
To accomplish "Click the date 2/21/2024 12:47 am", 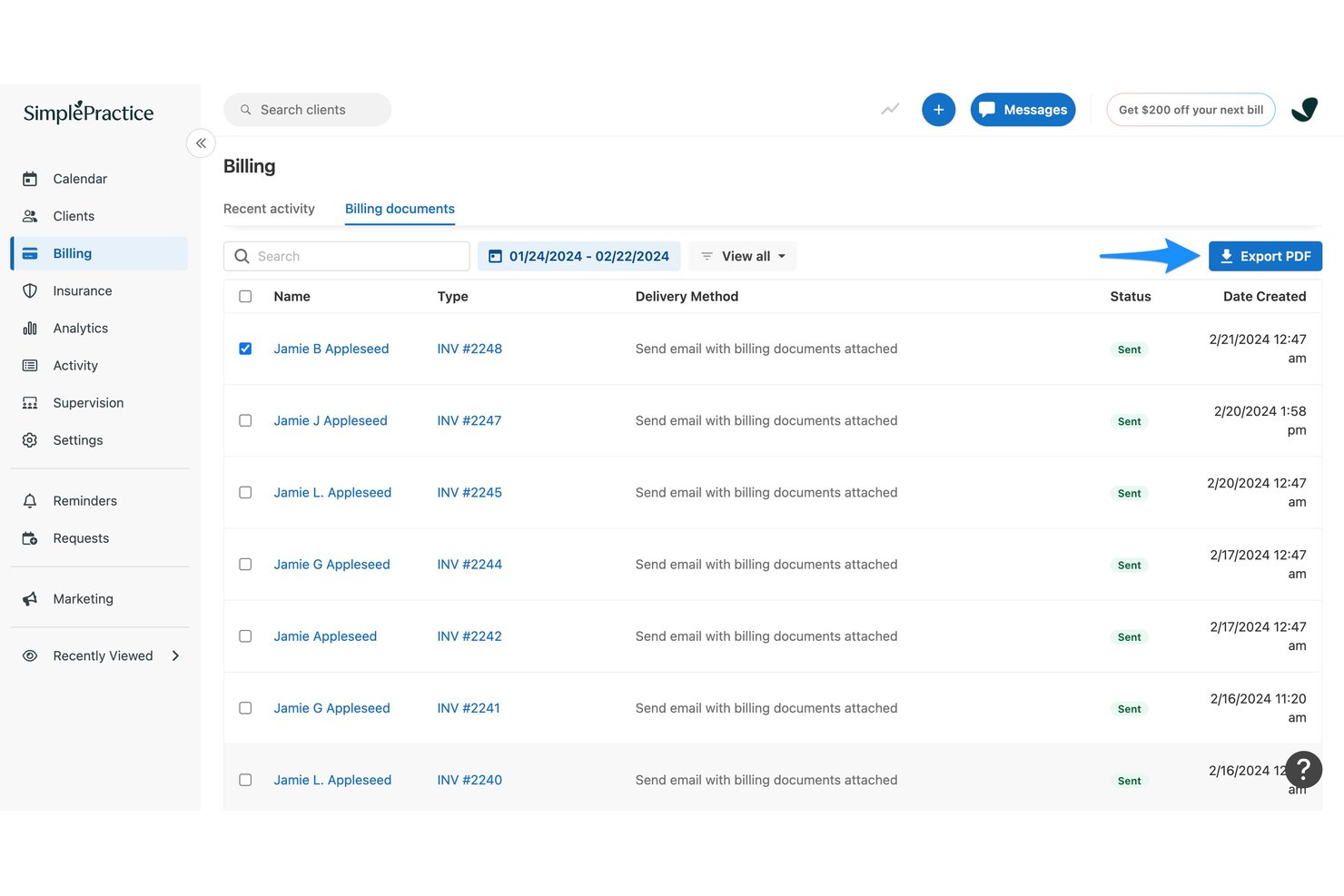I will pos(1258,349).
